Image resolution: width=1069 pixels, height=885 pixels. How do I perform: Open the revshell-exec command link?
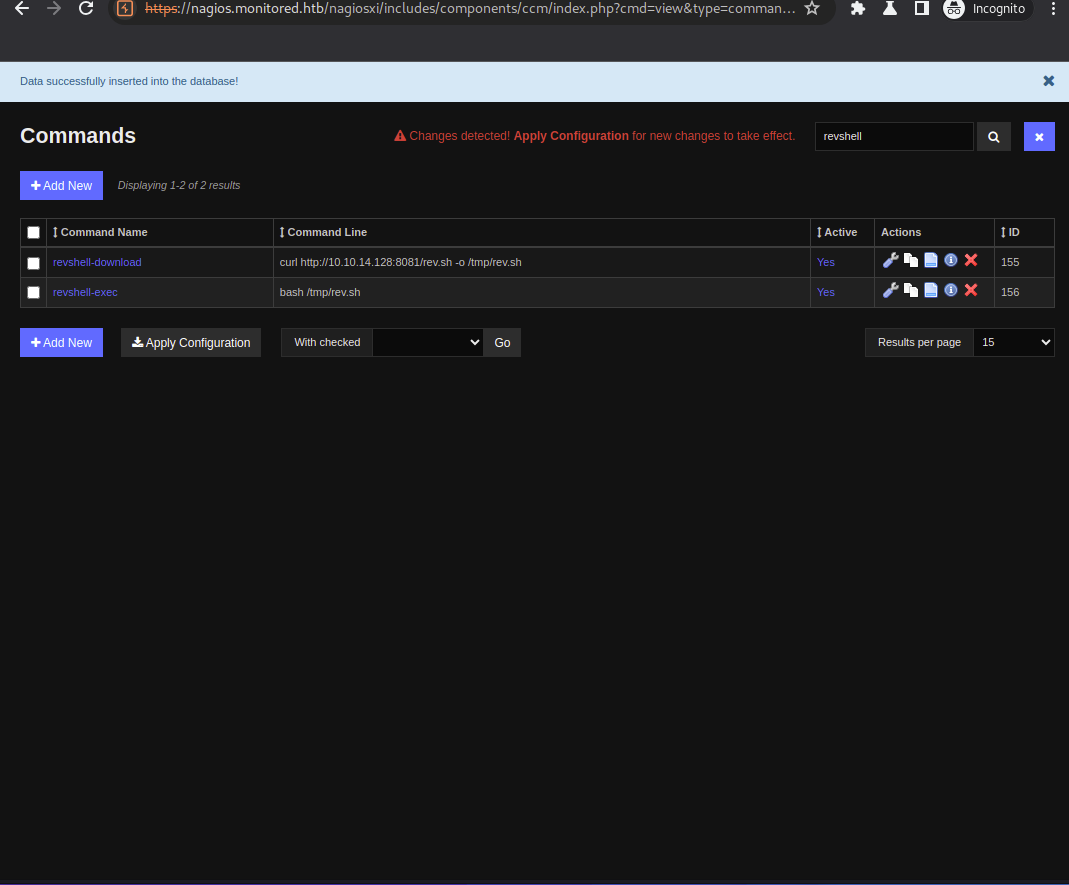85,292
